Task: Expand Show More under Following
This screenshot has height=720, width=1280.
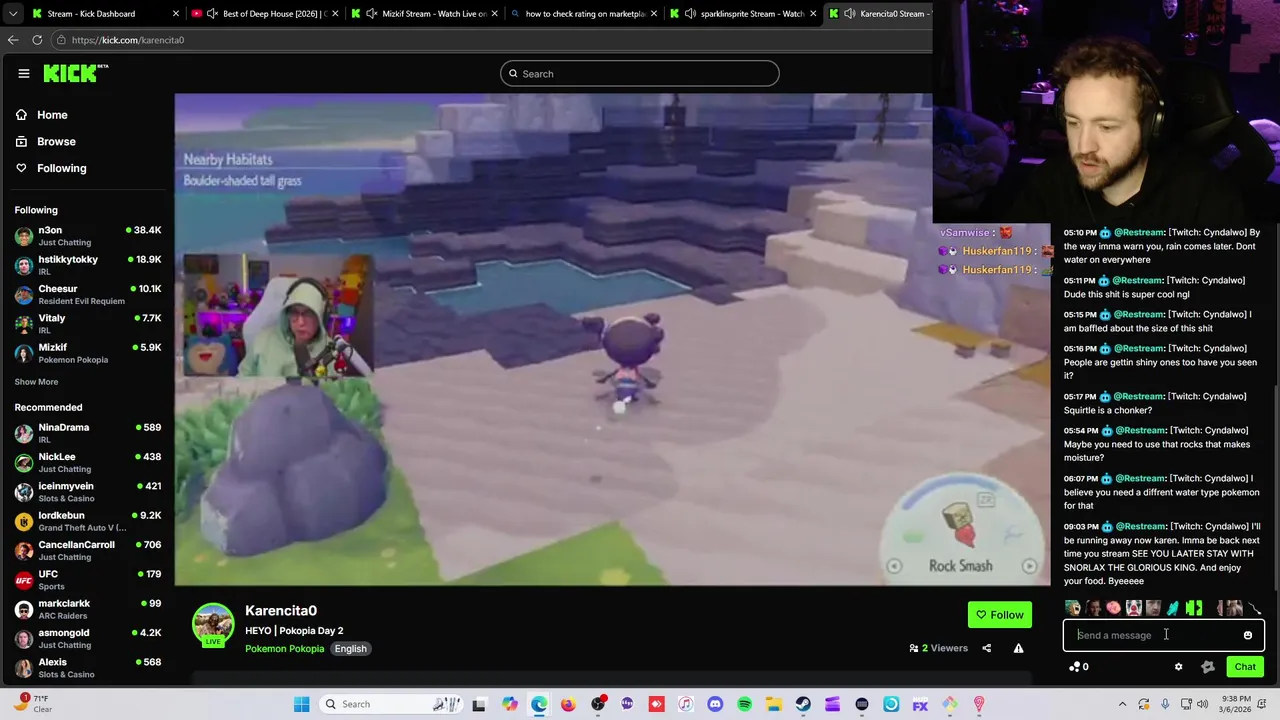Action: (36, 382)
